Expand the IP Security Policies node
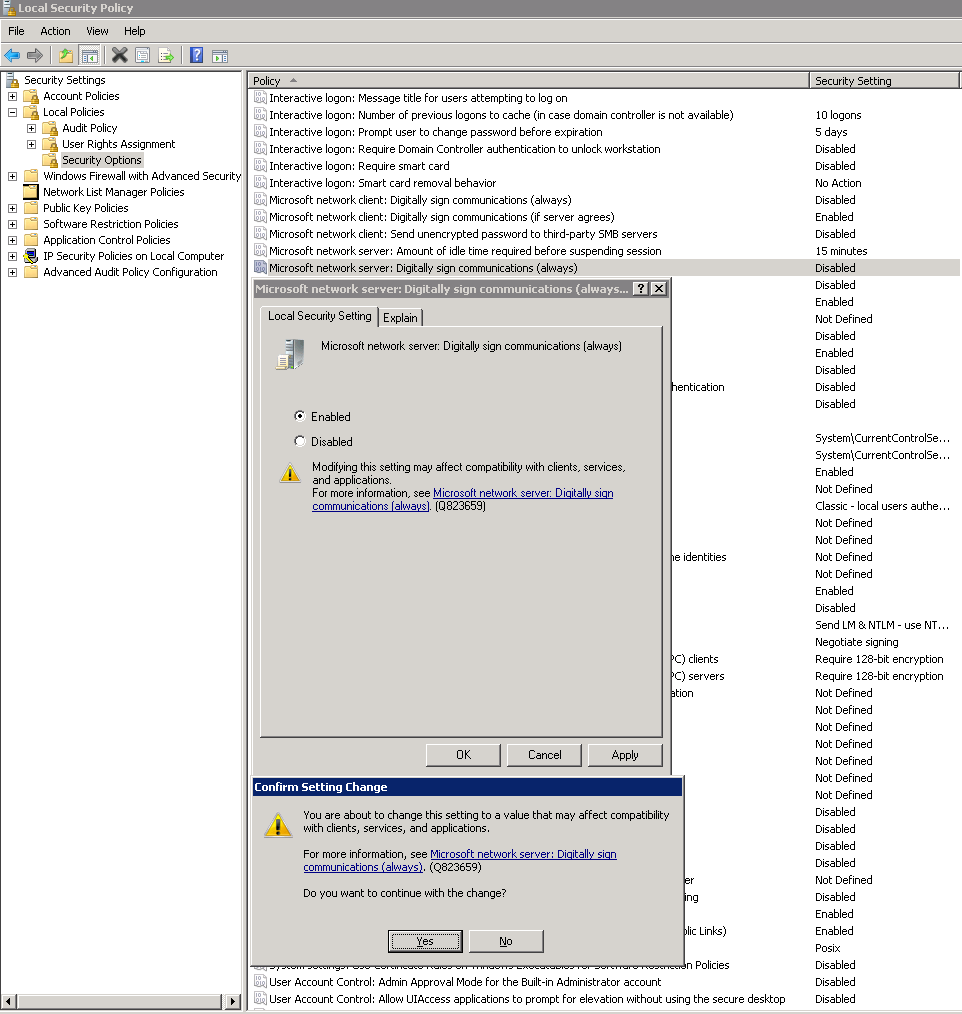The height and width of the screenshot is (1014, 962). (12, 256)
